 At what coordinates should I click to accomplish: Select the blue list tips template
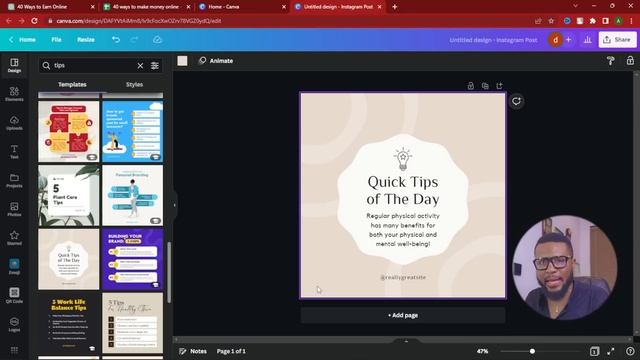(x=133, y=131)
